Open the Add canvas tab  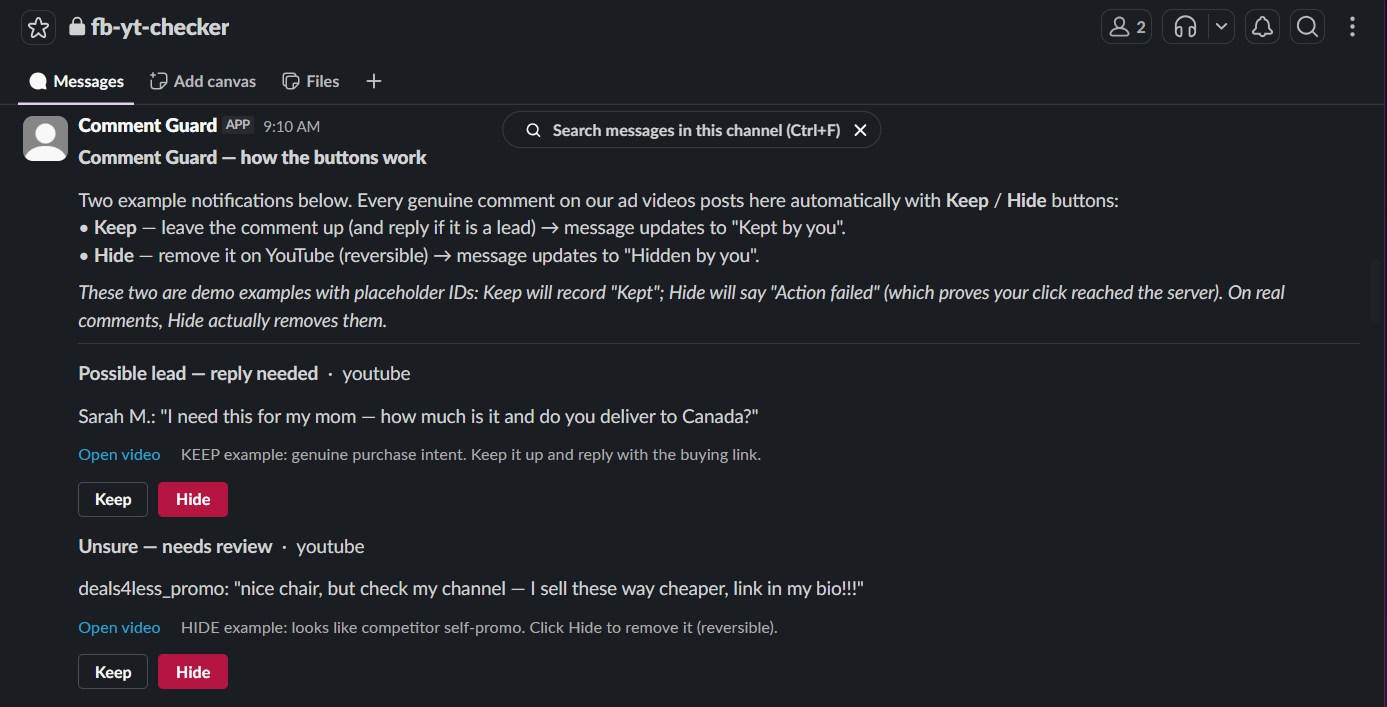pos(203,81)
